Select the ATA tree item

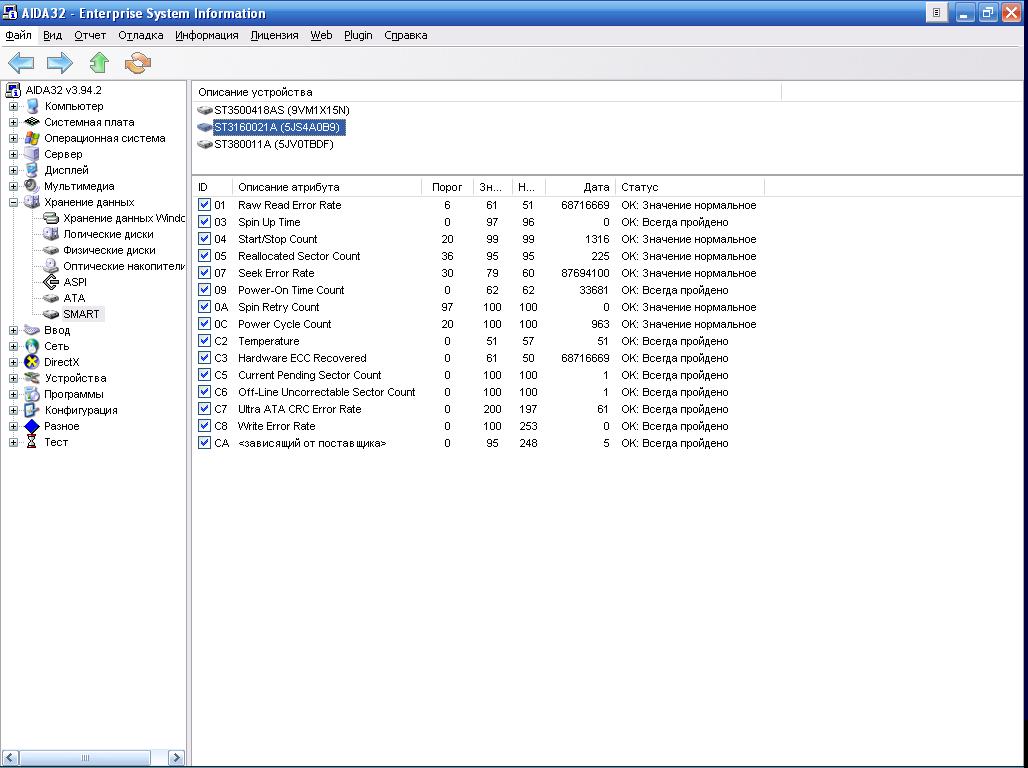tap(74, 298)
